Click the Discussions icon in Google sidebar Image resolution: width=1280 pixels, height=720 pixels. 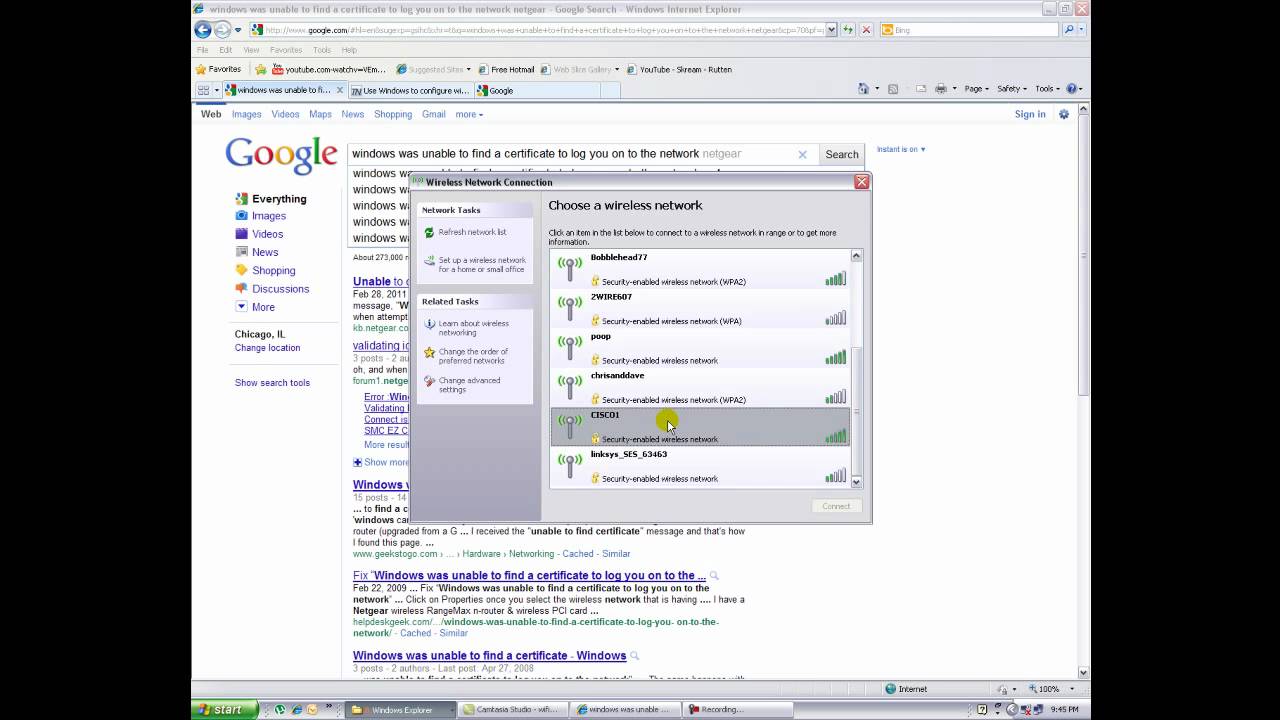241,288
